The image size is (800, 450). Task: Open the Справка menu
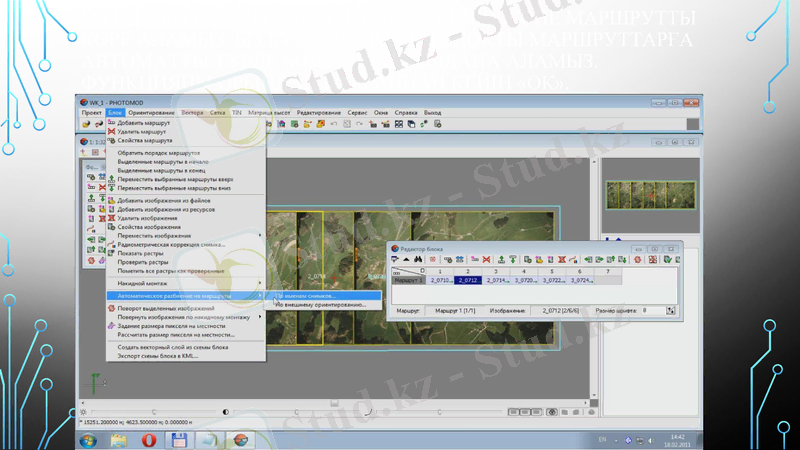click(406, 113)
